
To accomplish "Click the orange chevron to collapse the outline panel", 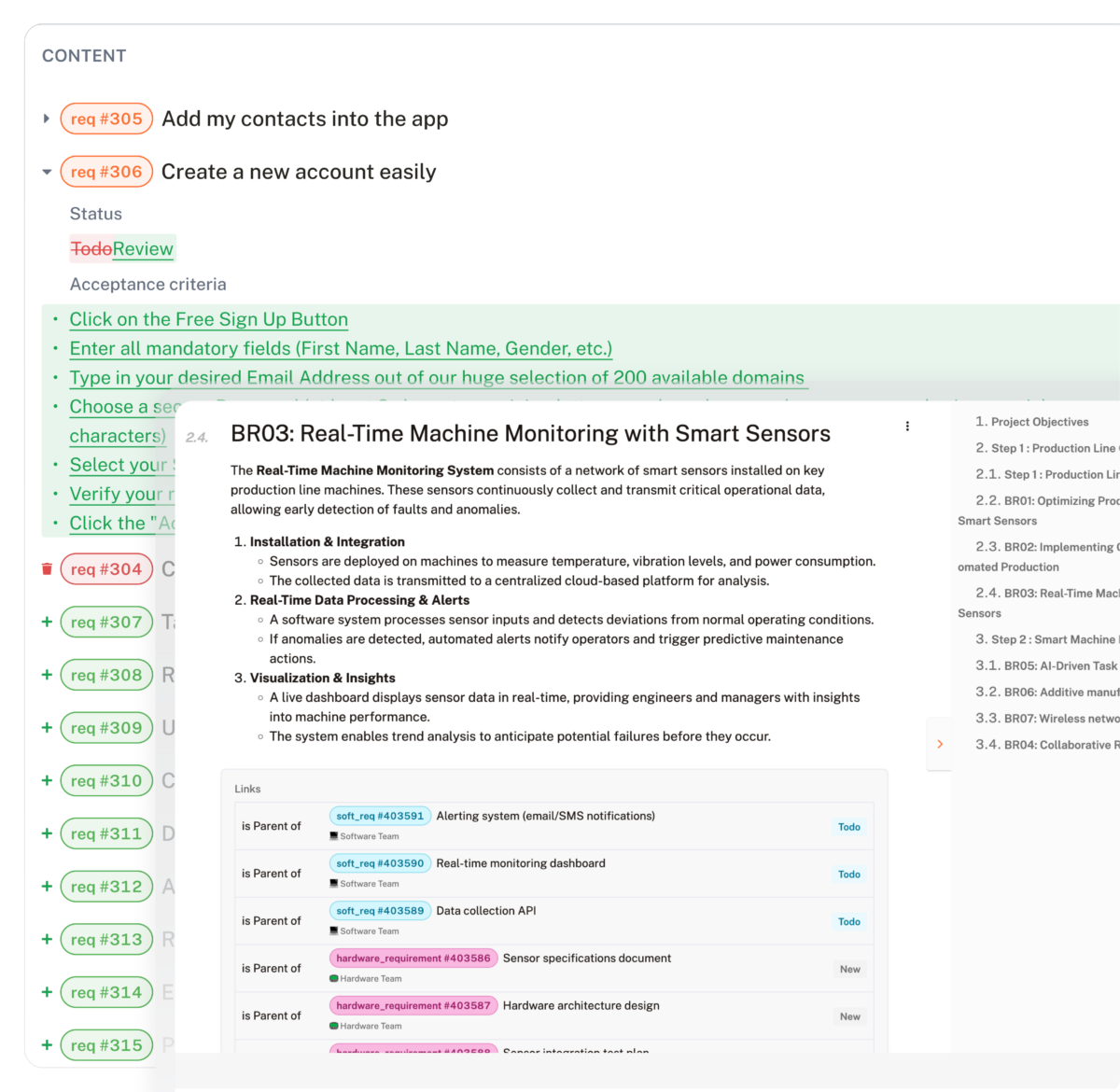I will click(x=940, y=744).
